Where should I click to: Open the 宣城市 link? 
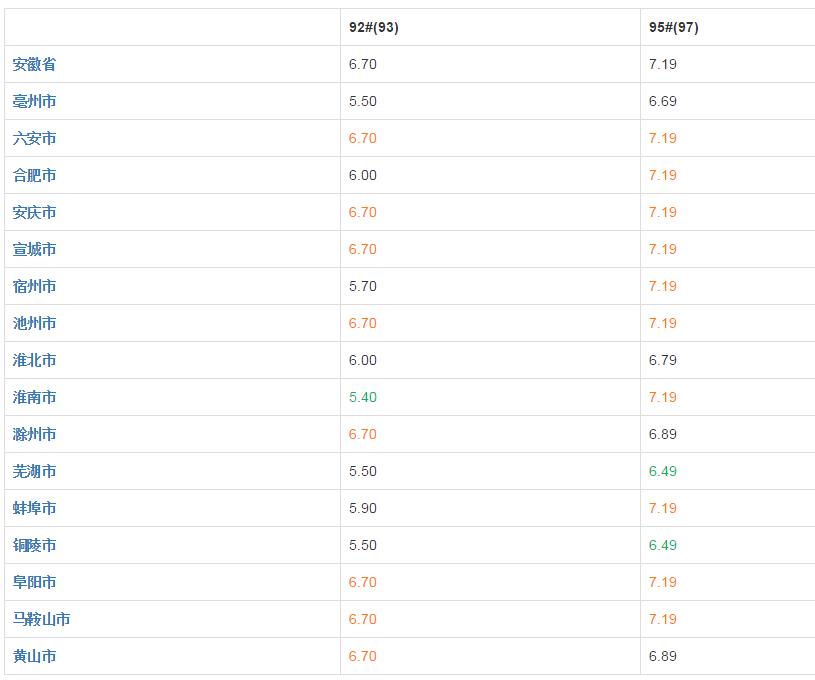(x=34, y=249)
